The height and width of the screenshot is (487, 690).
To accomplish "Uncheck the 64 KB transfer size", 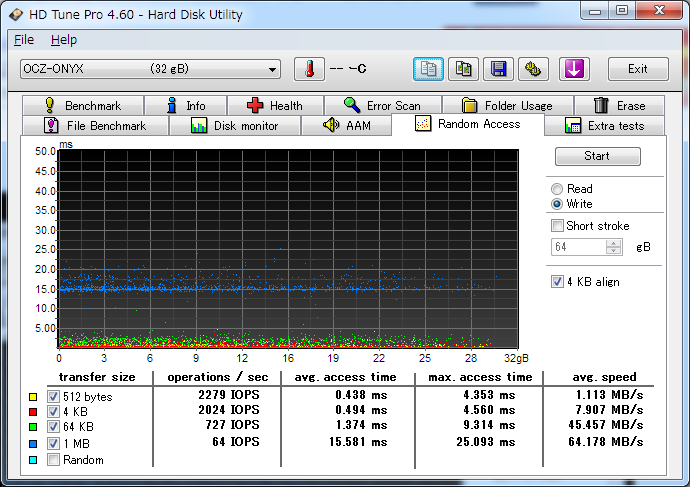I will click(53, 426).
